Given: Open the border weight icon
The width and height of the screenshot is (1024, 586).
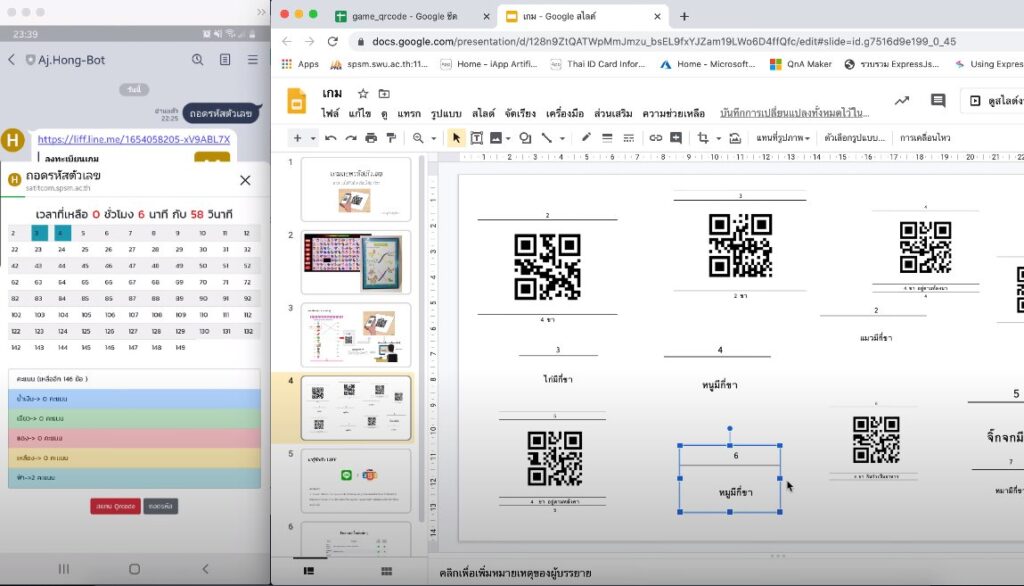Looking at the screenshot, I should point(607,138).
